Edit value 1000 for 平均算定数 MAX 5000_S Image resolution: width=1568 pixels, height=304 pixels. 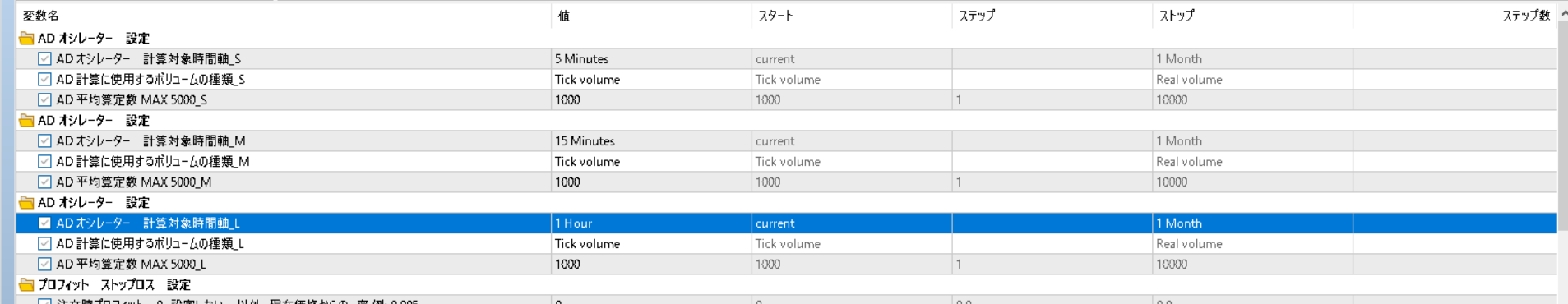(651, 100)
